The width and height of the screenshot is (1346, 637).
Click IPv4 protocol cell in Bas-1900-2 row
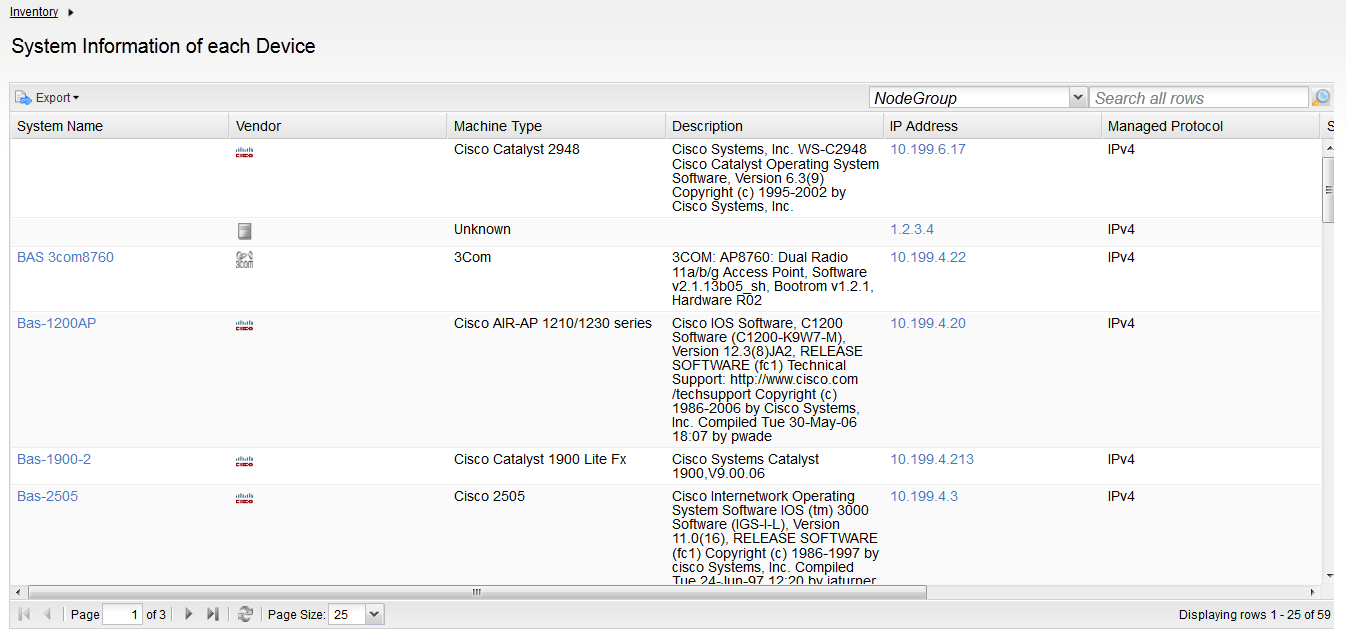(x=1121, y=459)
